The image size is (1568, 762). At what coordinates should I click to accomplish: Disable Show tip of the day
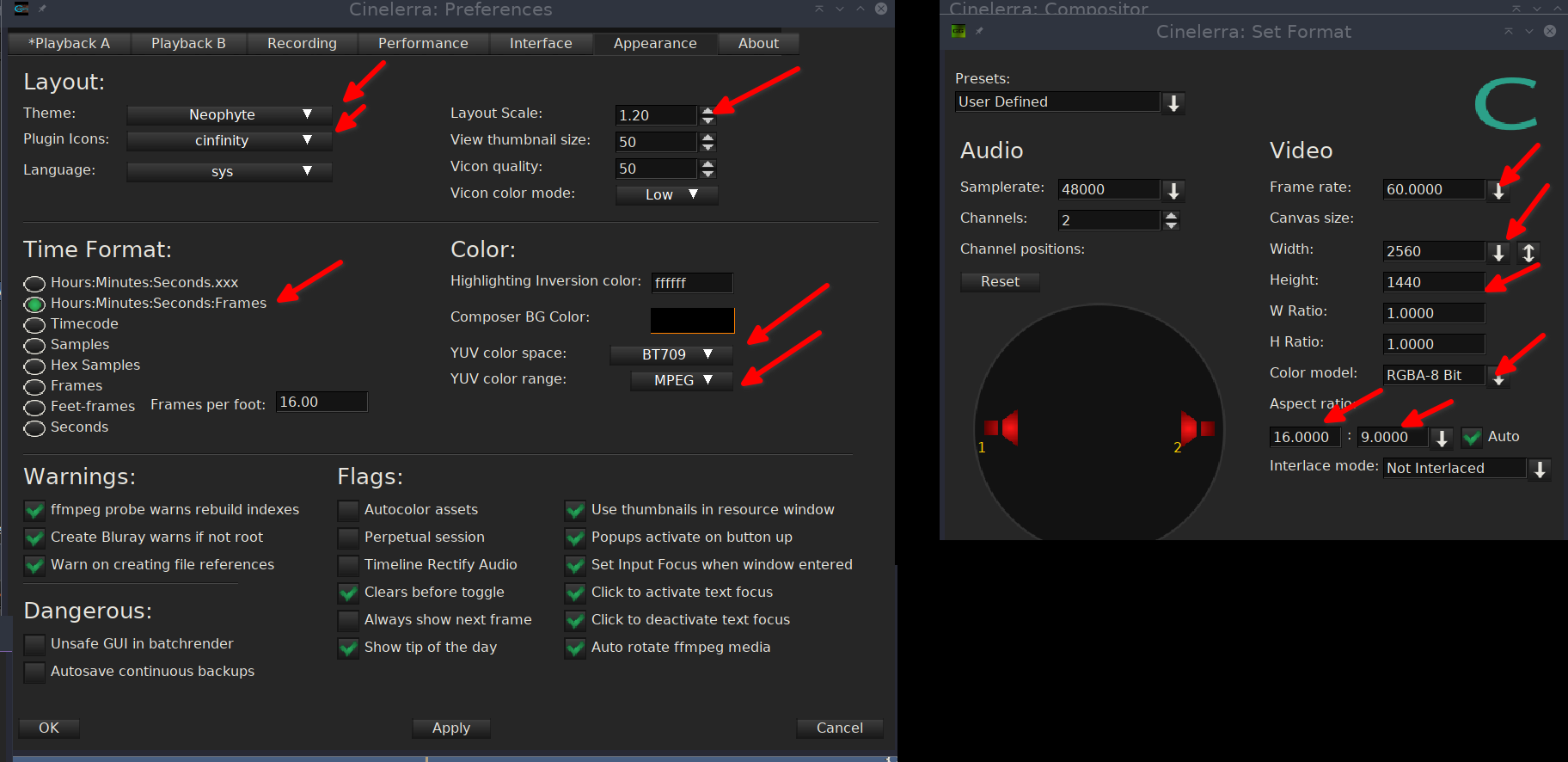[x=348, y=648]
